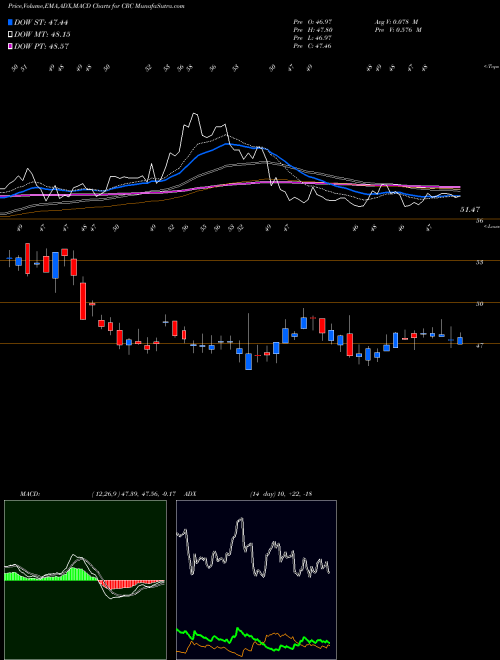
Task: Click the ADX values '(14 day) 10, +22, -18'
Action: pyautogui.click(x=281, y=494)
